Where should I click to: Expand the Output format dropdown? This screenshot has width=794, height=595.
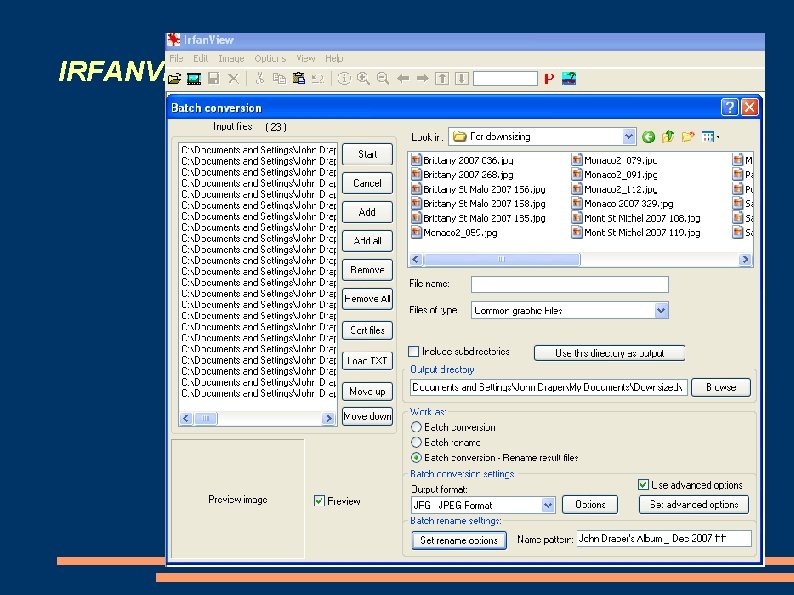(x=548, y=505)
